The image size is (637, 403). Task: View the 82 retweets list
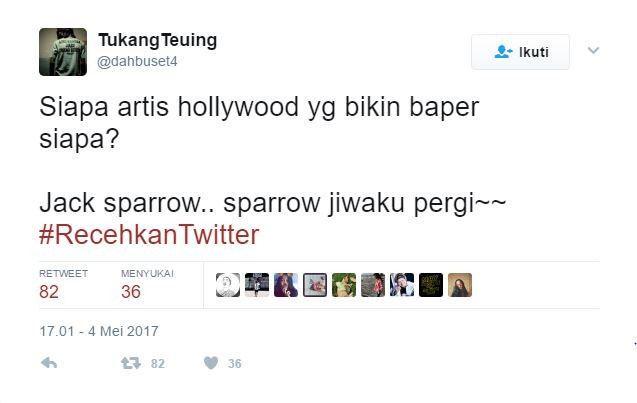tap(63, 286)
